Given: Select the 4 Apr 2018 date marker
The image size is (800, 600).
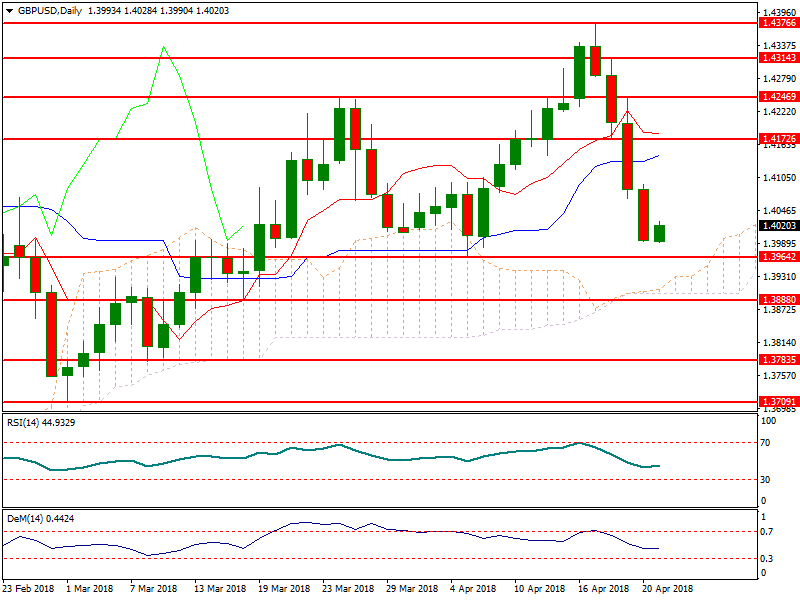Looking at the screenshot, I should [x=475, y=590].
